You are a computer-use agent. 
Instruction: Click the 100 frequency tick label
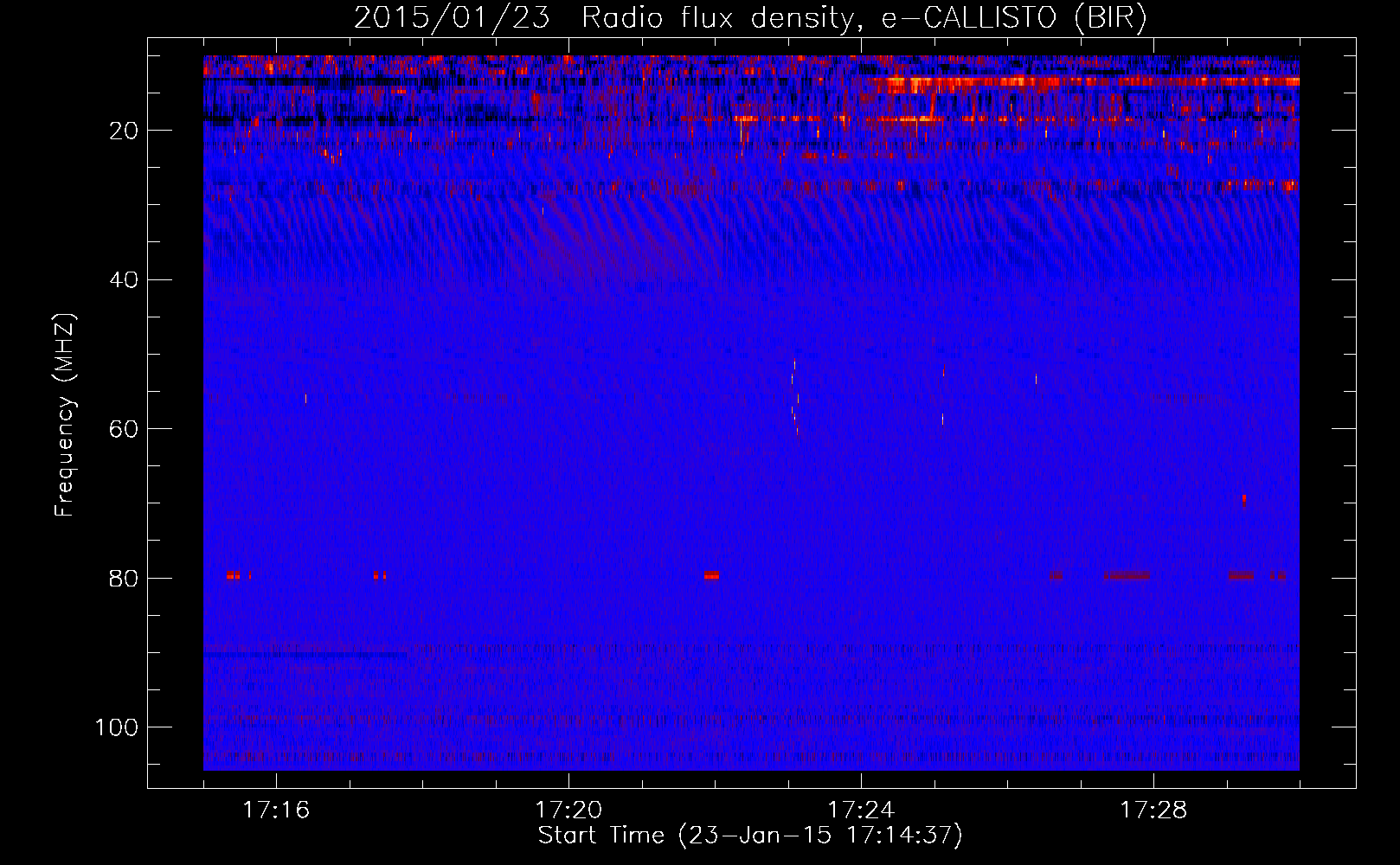(x=117, y=727)
